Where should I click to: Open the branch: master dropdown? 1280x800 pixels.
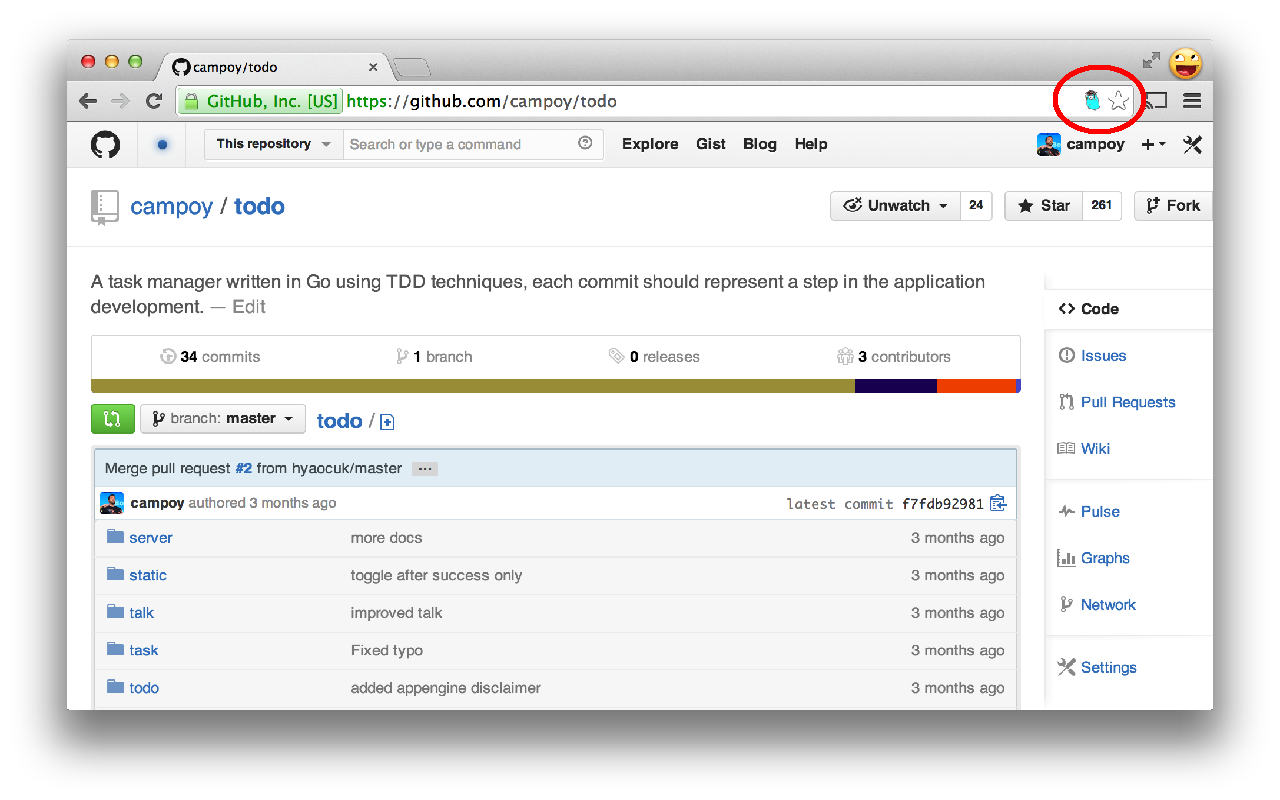point(223,419)
